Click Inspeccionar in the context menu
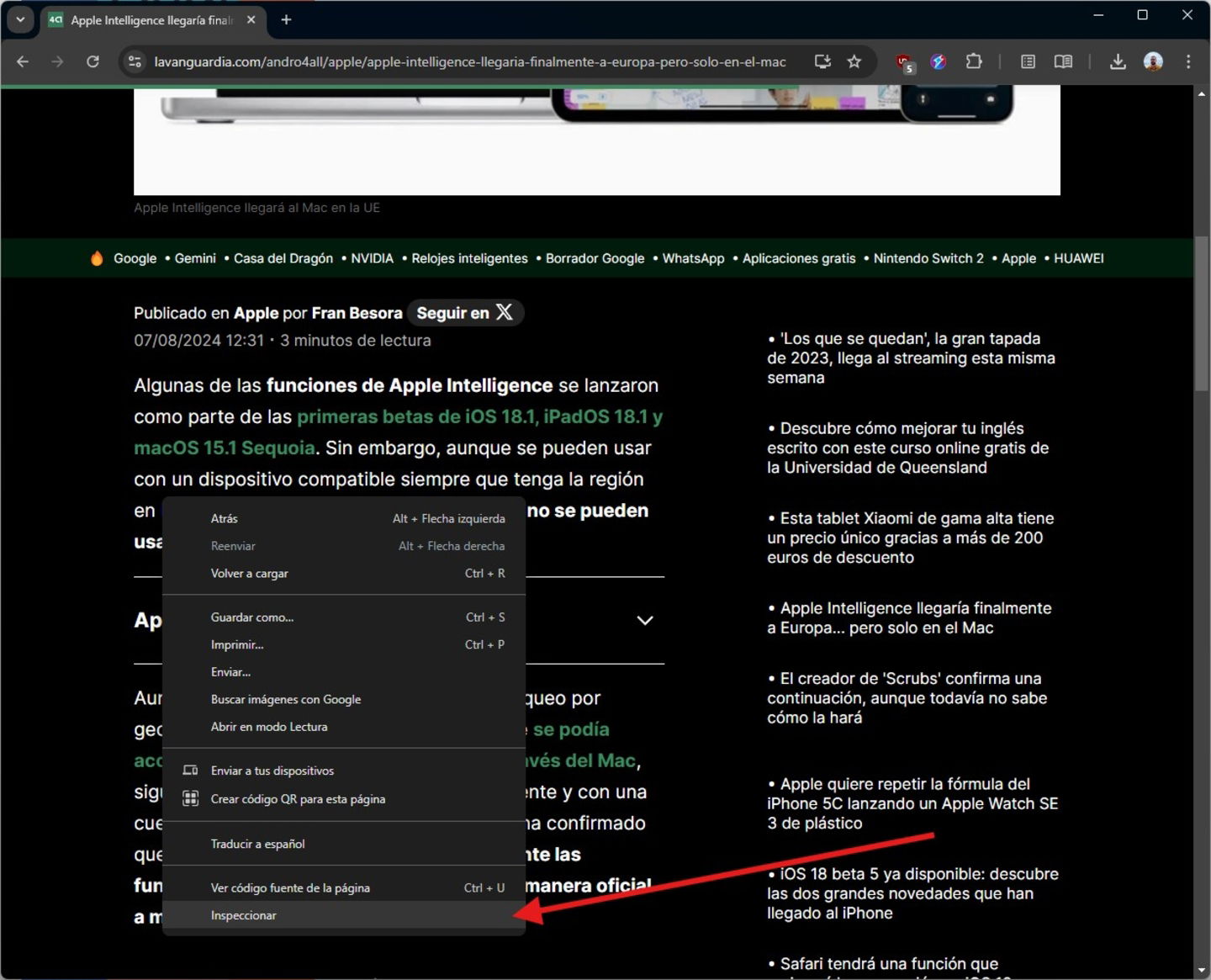The height and width of the screenshot is (980, 1211). (344, 915)
